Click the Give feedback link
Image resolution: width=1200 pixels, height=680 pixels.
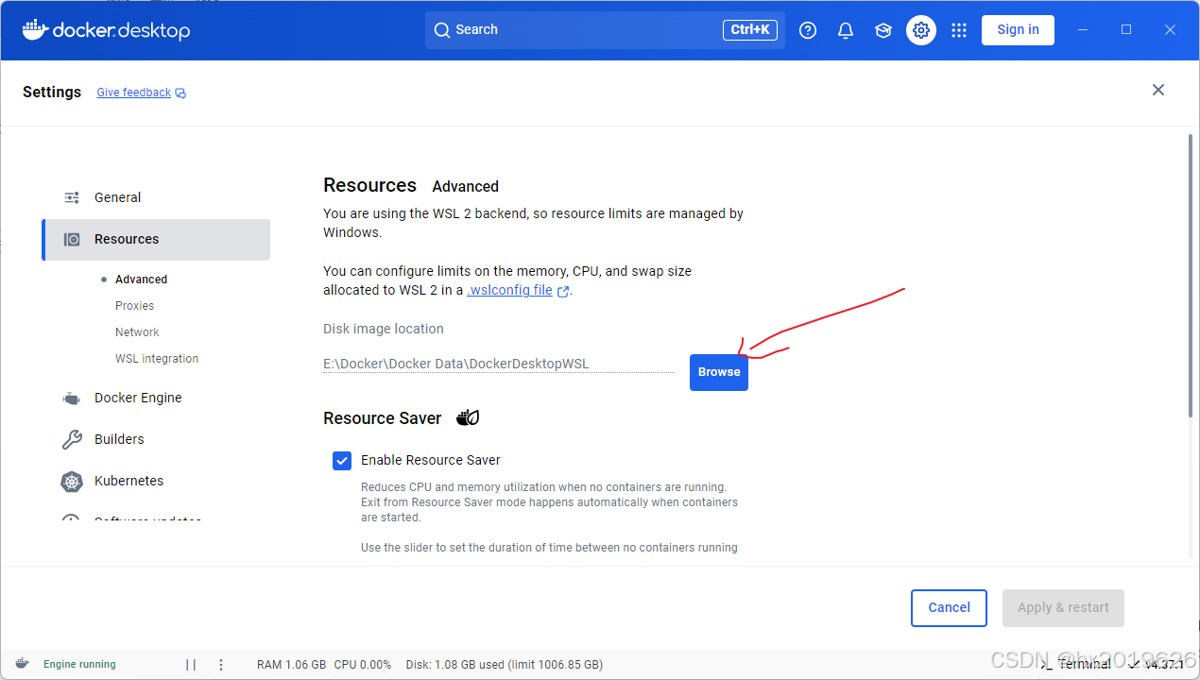[x=134, y=93]
